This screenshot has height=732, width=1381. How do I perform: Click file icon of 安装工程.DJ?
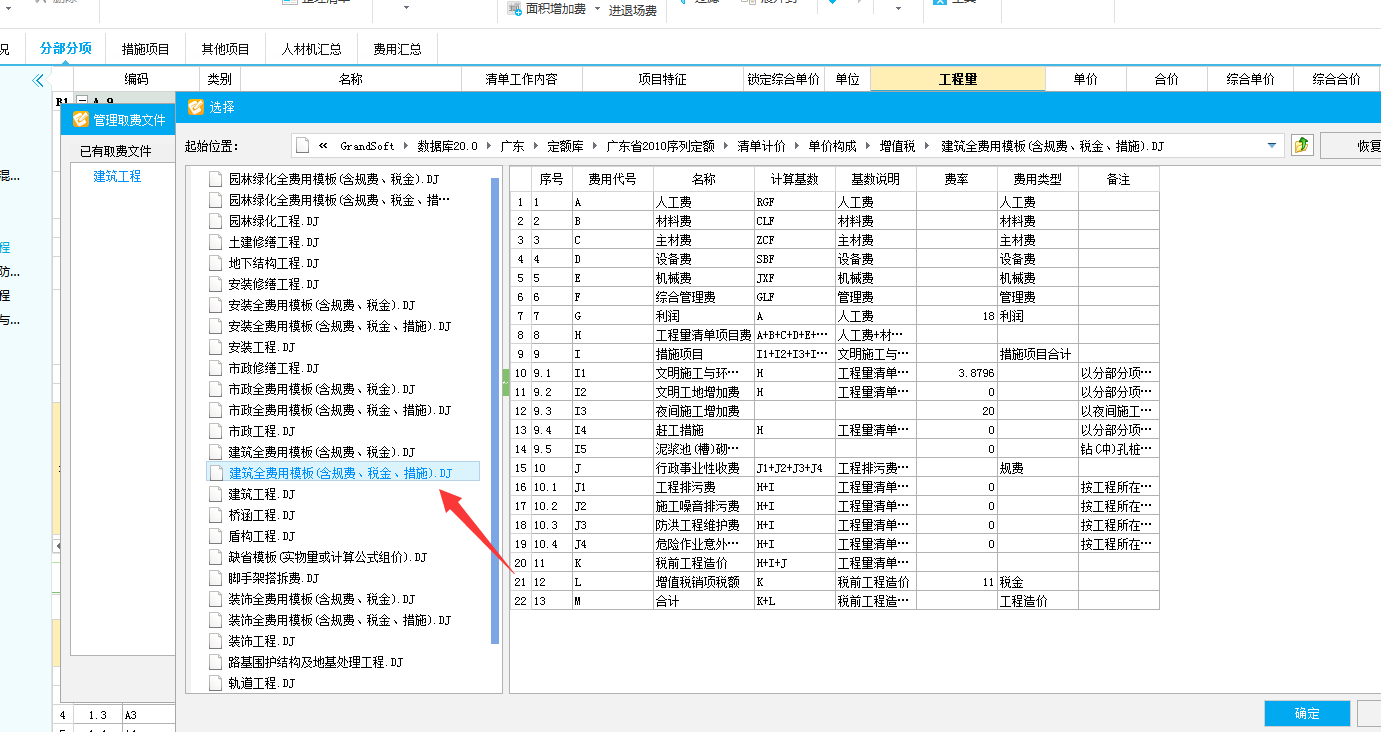click(x=215, y=347)
